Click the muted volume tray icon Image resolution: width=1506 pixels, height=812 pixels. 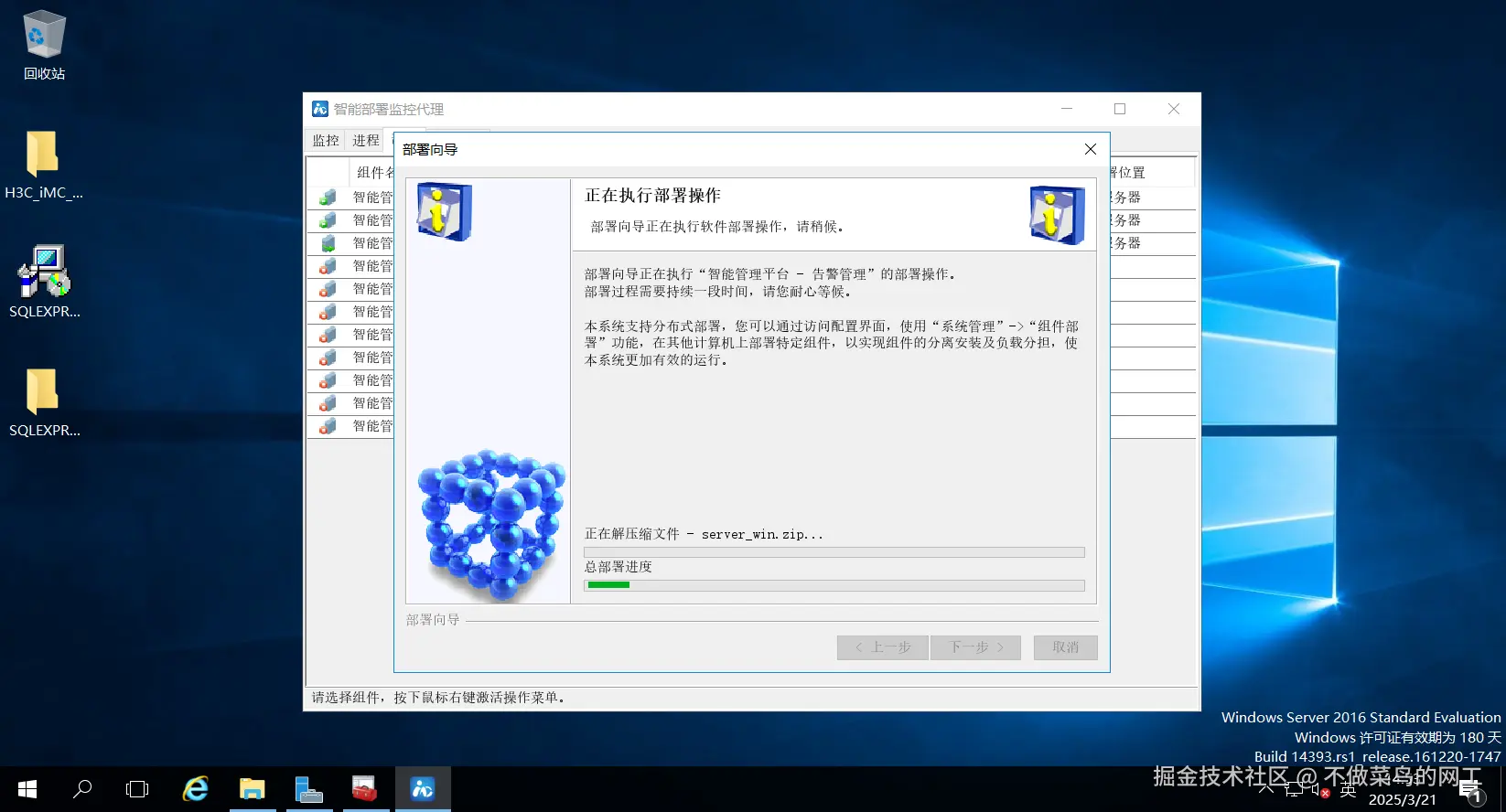pos(1319,789)
